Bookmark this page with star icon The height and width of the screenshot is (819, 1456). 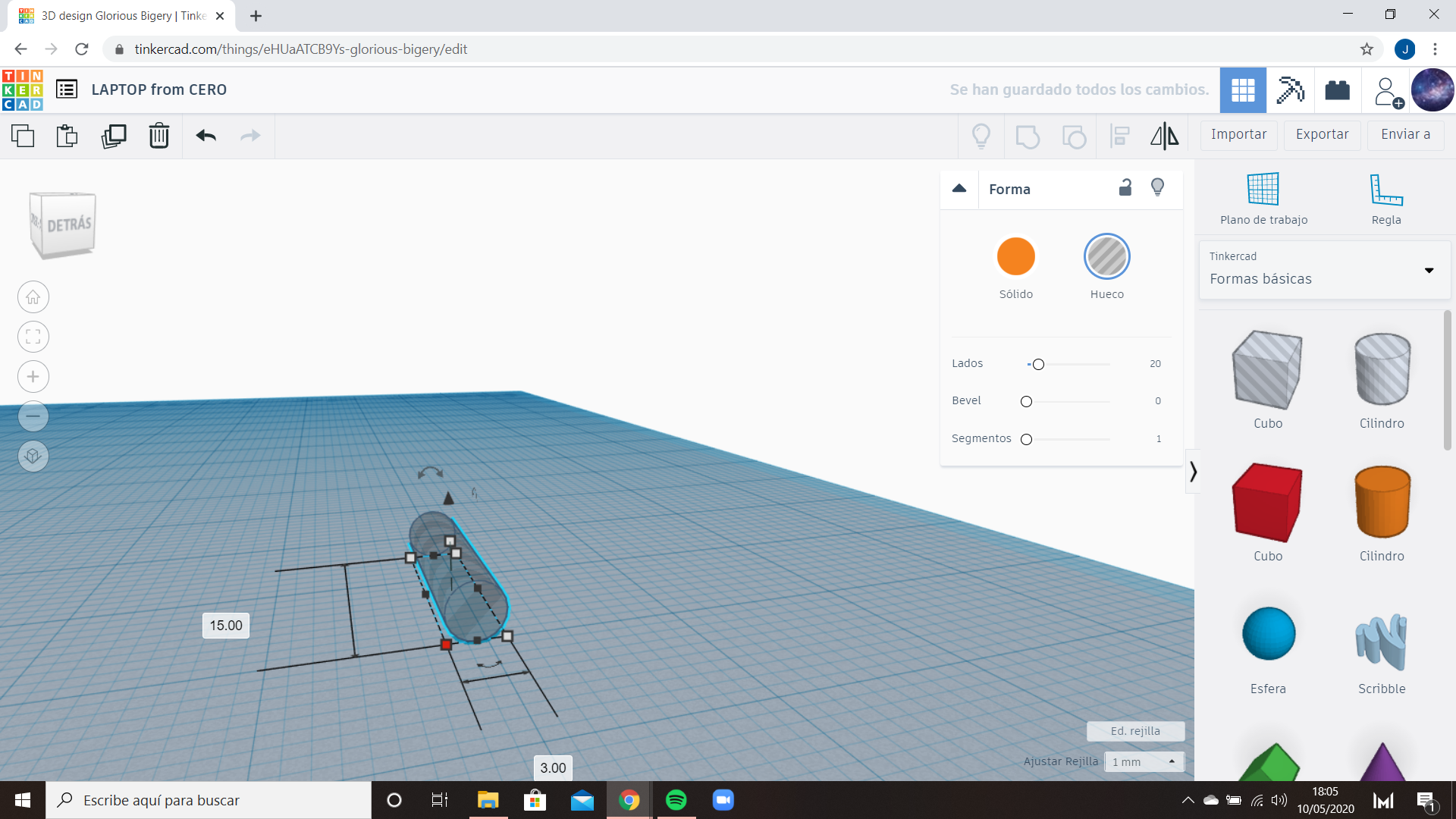coord(1367,49)
